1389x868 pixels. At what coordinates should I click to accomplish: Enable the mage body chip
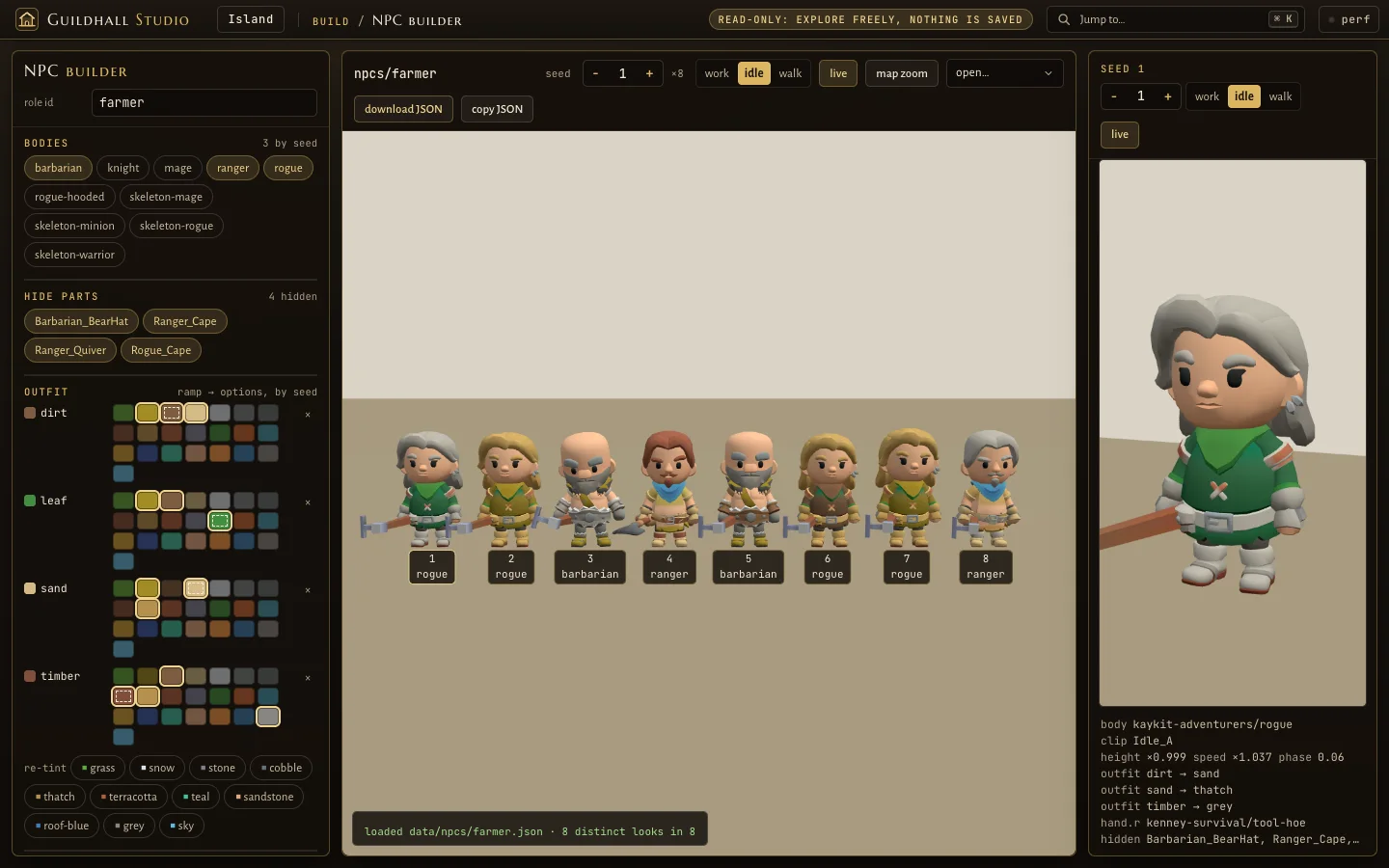pyautogui.click(x=177, y=168)
